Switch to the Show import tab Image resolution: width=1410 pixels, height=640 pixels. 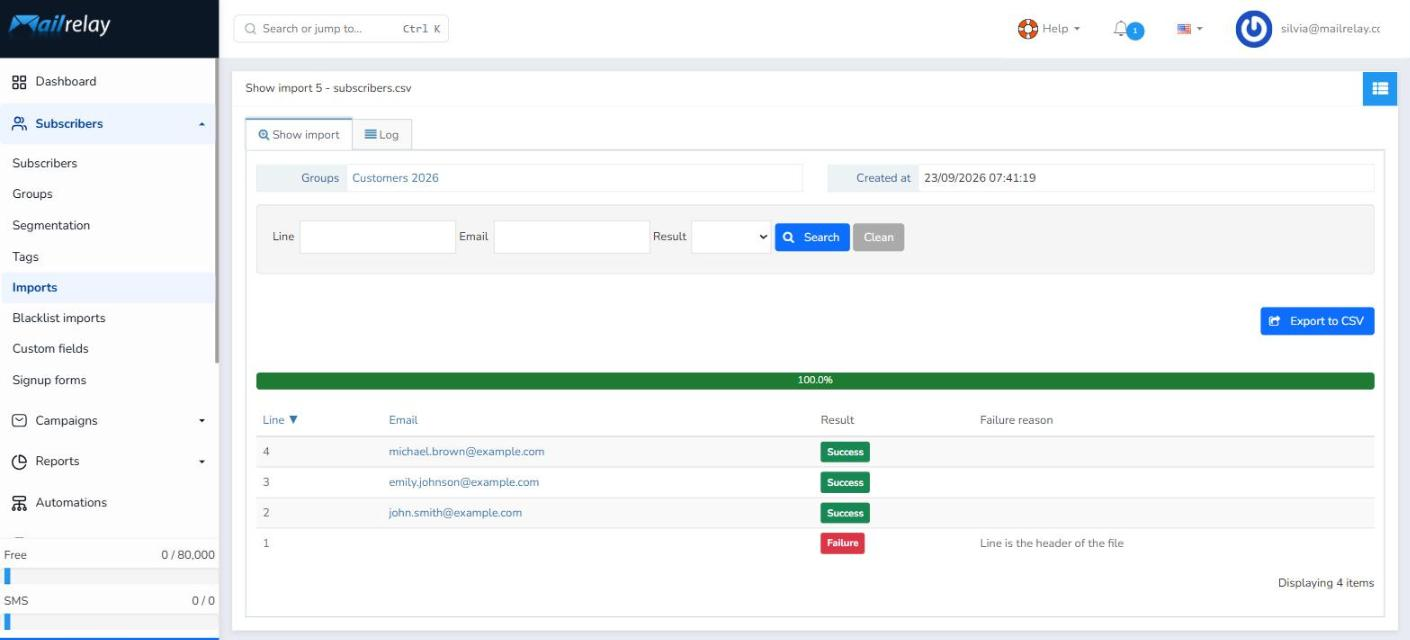[299, 135]
